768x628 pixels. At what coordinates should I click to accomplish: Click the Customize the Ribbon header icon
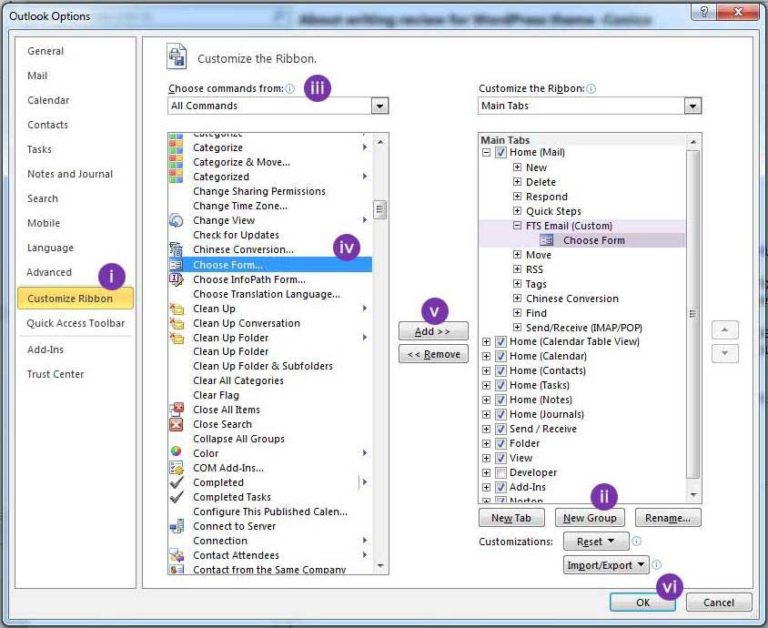tap(177, 56)
